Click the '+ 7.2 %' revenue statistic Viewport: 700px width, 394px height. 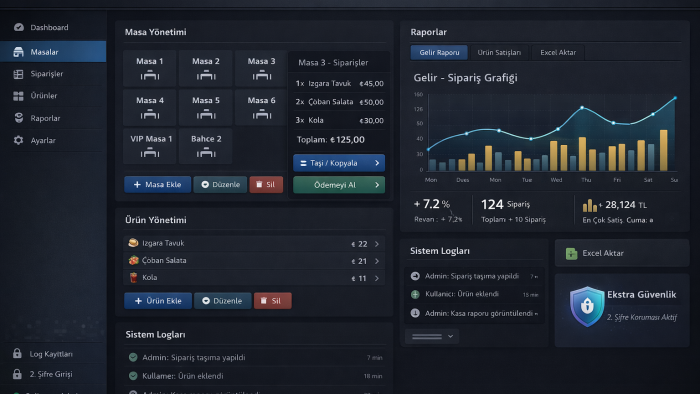coord(432,204)
